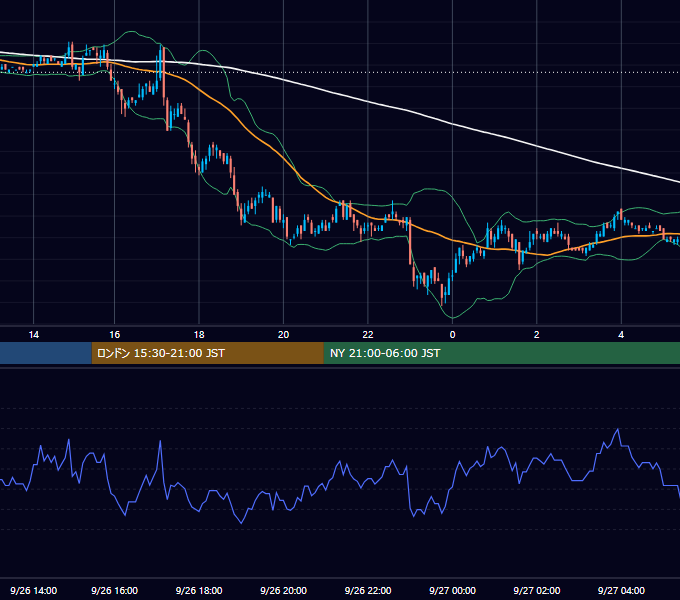The height and width of the screenshot is (600, 680).
Task: Click the 4 hour axis label
Action: point(621,335)
